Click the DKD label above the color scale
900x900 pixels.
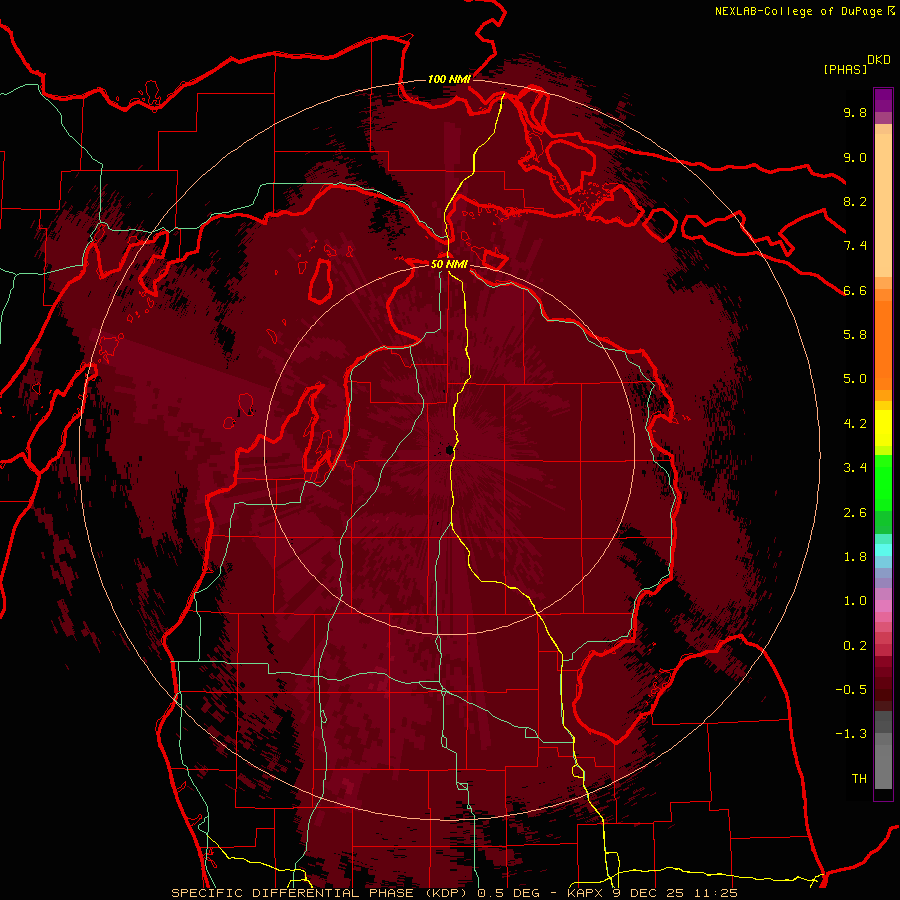(x=879, y=60)
